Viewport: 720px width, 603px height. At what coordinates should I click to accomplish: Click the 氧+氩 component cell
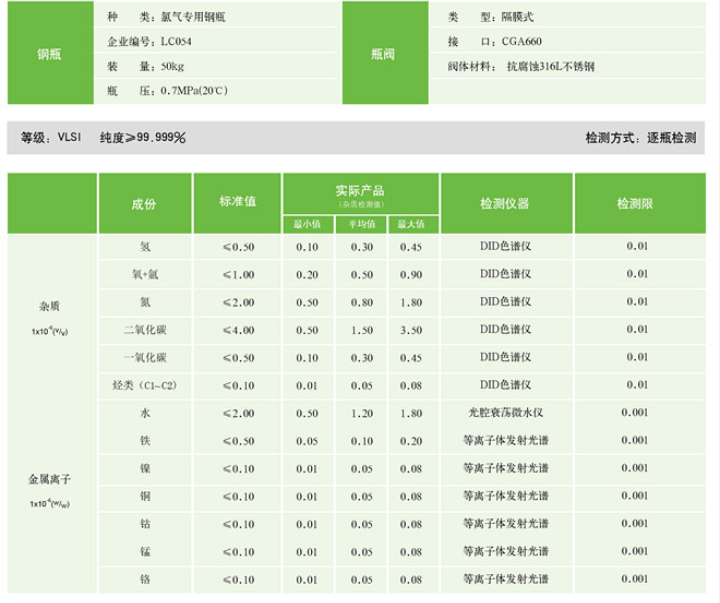[143, 274]
